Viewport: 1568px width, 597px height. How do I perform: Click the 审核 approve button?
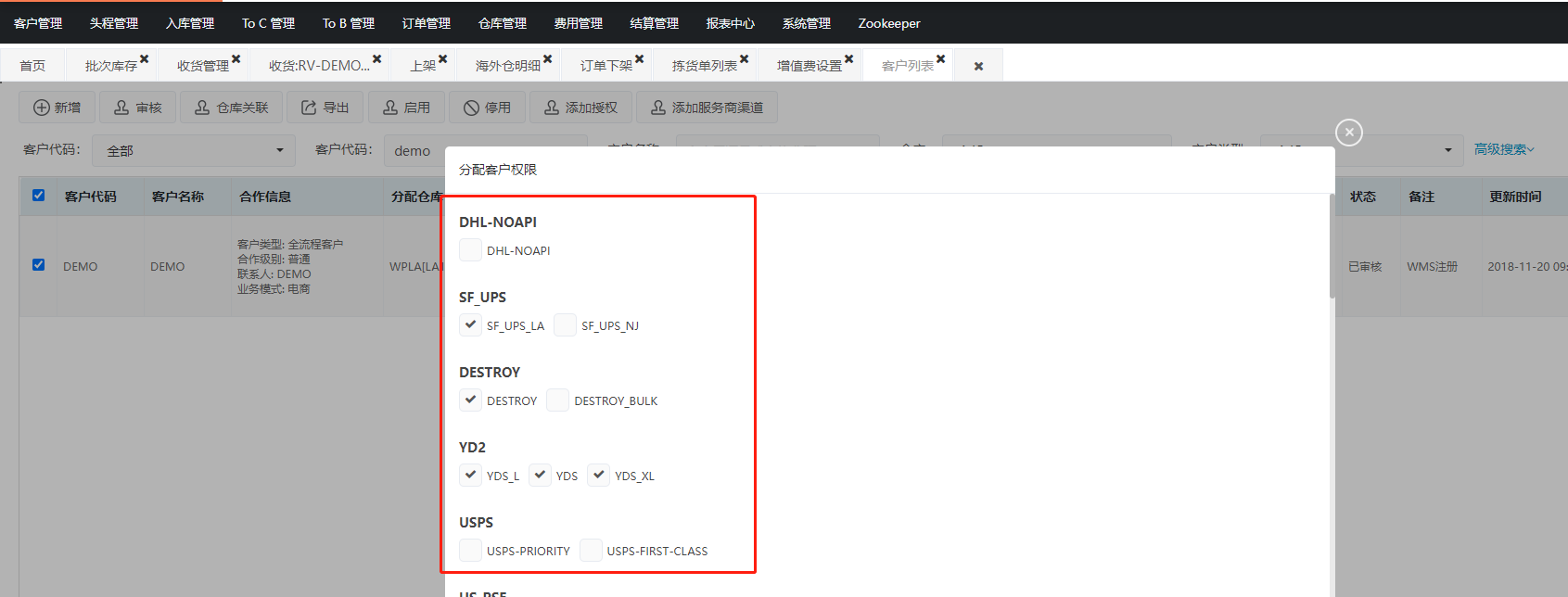click(x=137, y=108)
